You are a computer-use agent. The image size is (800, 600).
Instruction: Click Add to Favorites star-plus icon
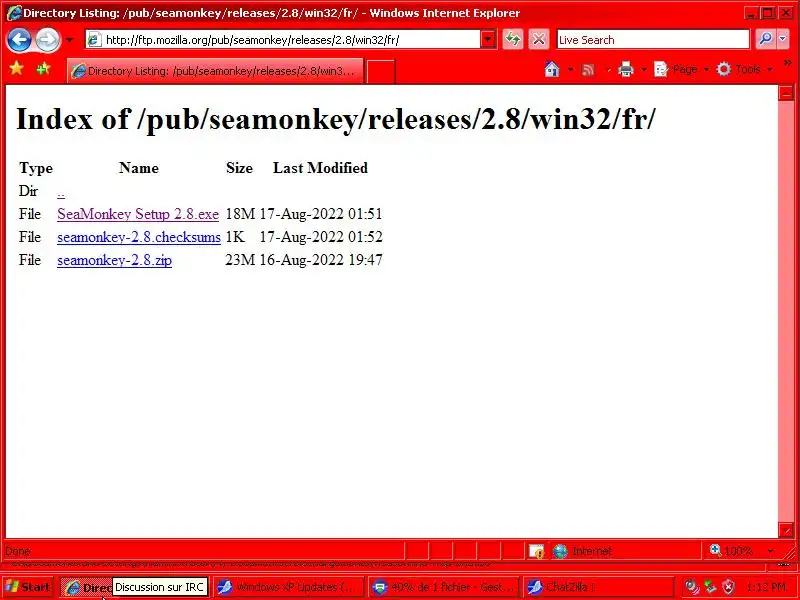coord(43,68)
